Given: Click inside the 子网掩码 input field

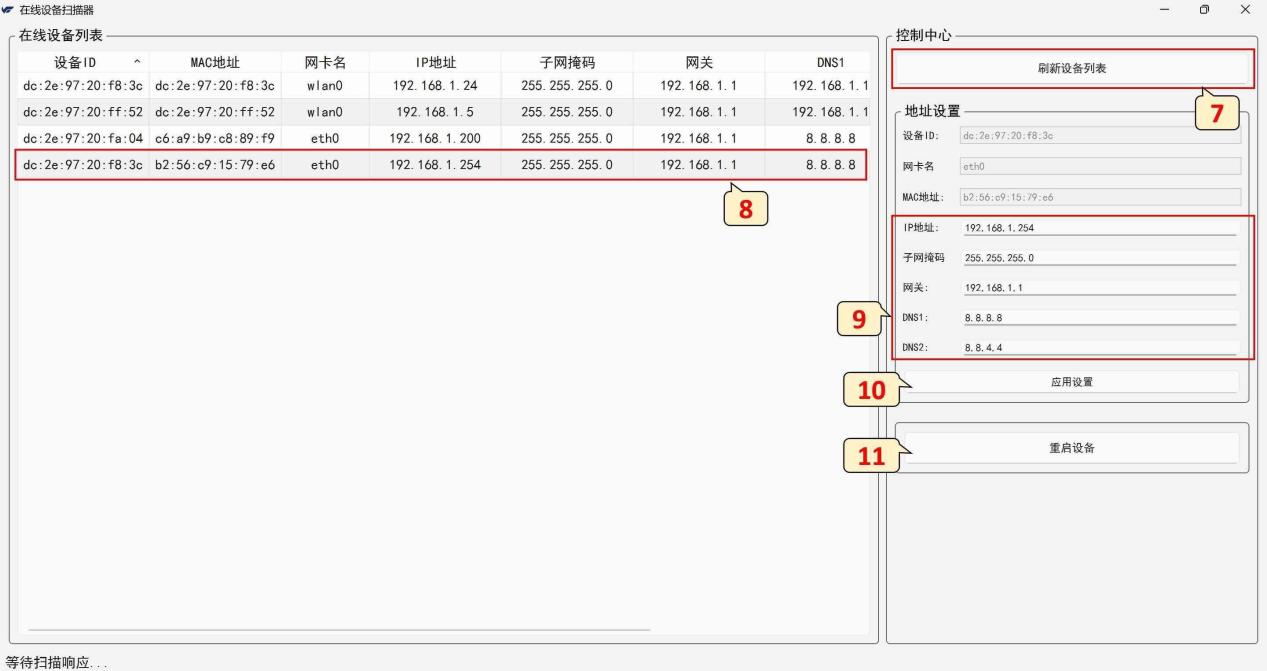Looking at the screenshot, I should tap(1098, 257).
